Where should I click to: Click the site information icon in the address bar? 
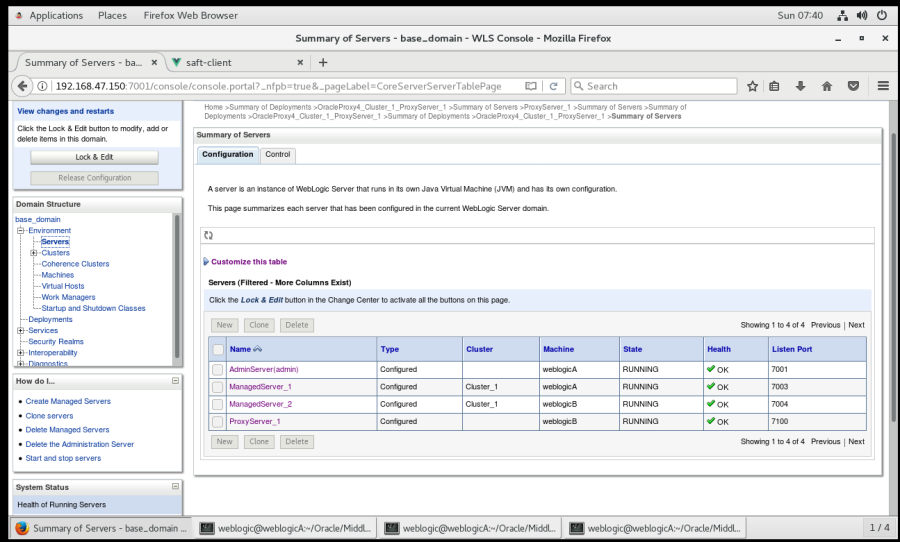click(x=42, y=86)
